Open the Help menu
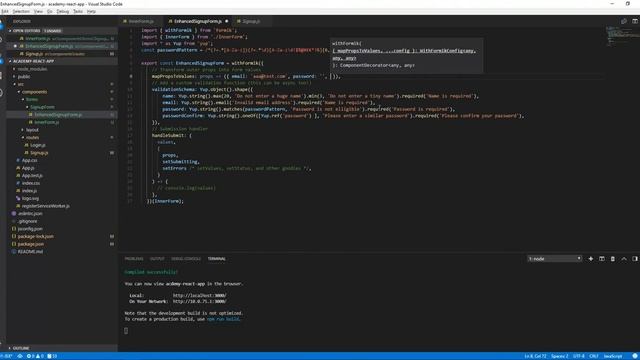The image size is (640, 360). tap(91, 11)
